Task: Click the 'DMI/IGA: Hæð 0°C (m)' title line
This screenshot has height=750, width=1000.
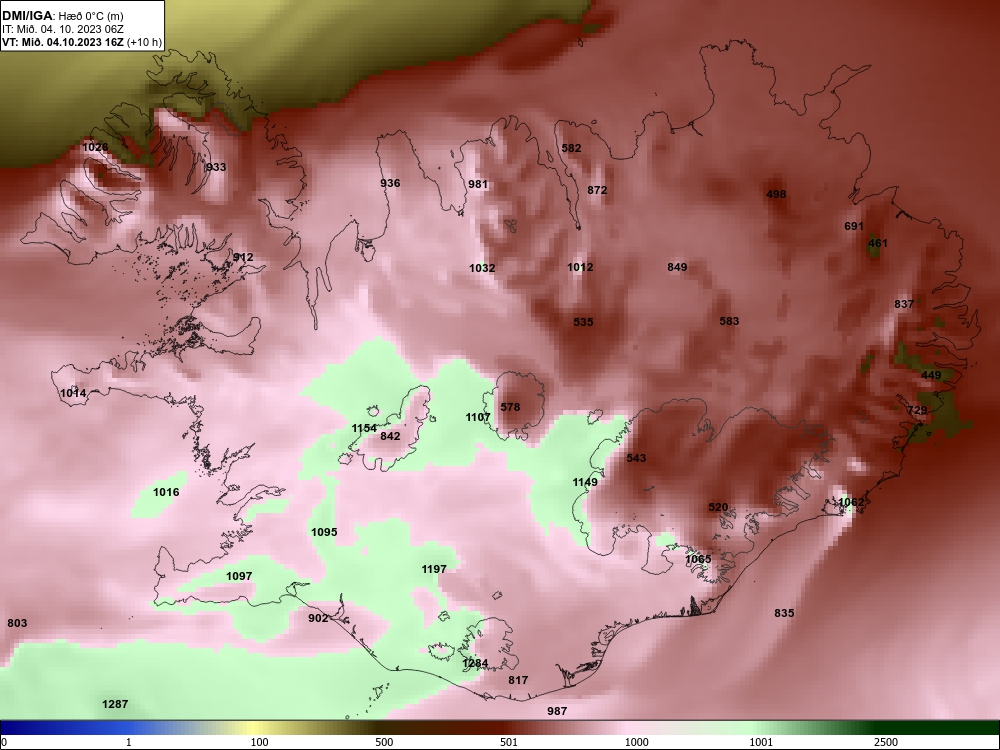Action: click(x=63, y=16)
